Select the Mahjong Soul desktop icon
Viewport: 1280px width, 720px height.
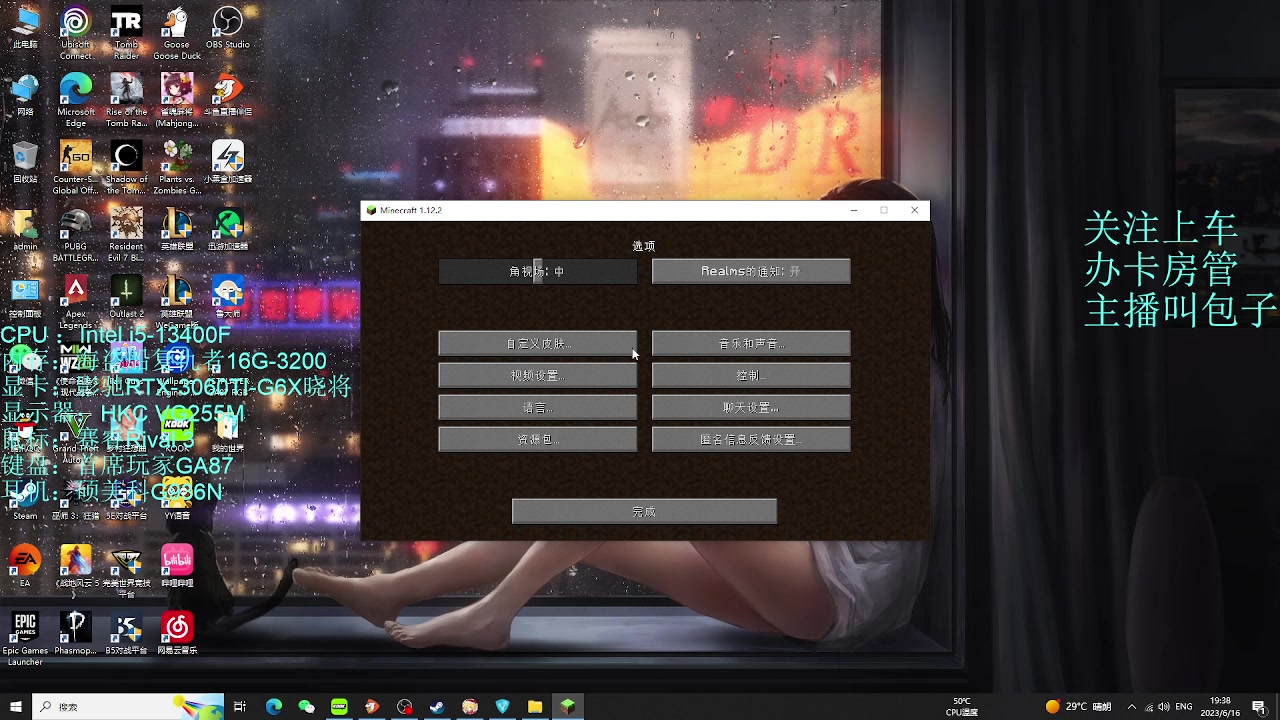(x=177, y=100)
